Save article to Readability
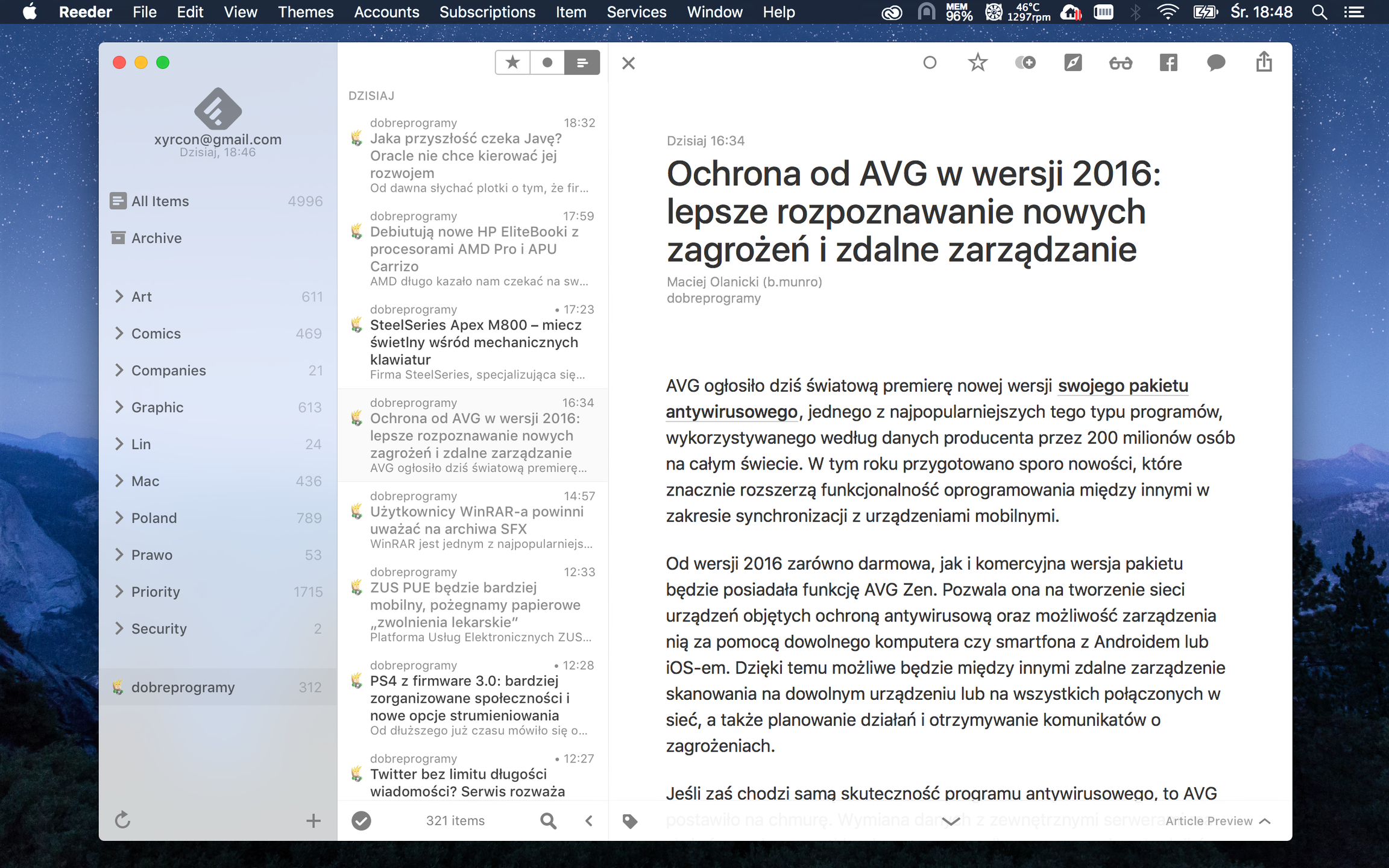Image resolution: width=1389 pixels, height=868 pixels. 1025,63
